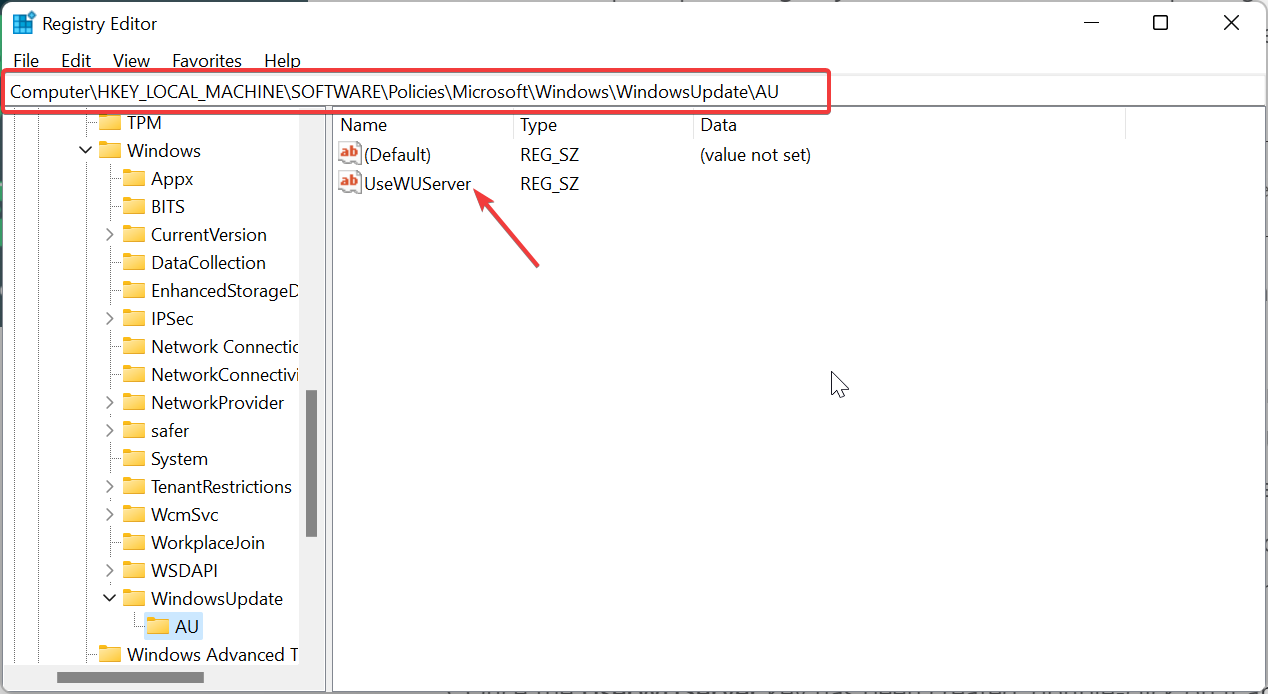Screen dimensions: 1268x694
Task: Minimize the Registry Editor window
Action: tap(1090, 23)
